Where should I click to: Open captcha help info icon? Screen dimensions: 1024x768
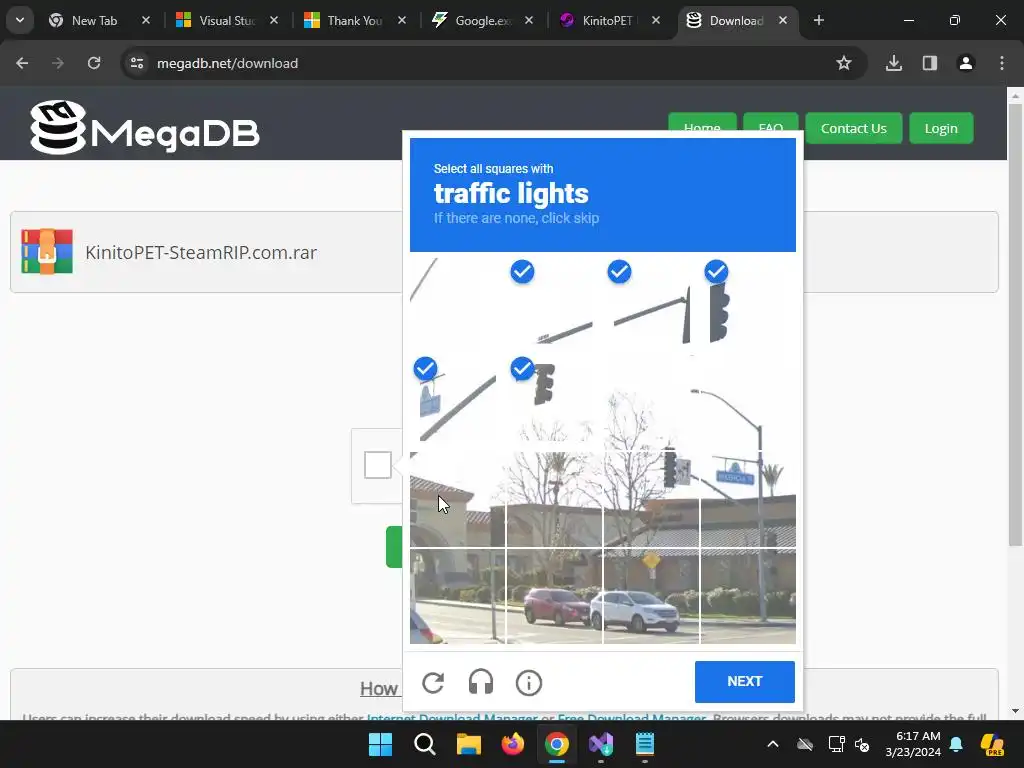click(528, 683)
